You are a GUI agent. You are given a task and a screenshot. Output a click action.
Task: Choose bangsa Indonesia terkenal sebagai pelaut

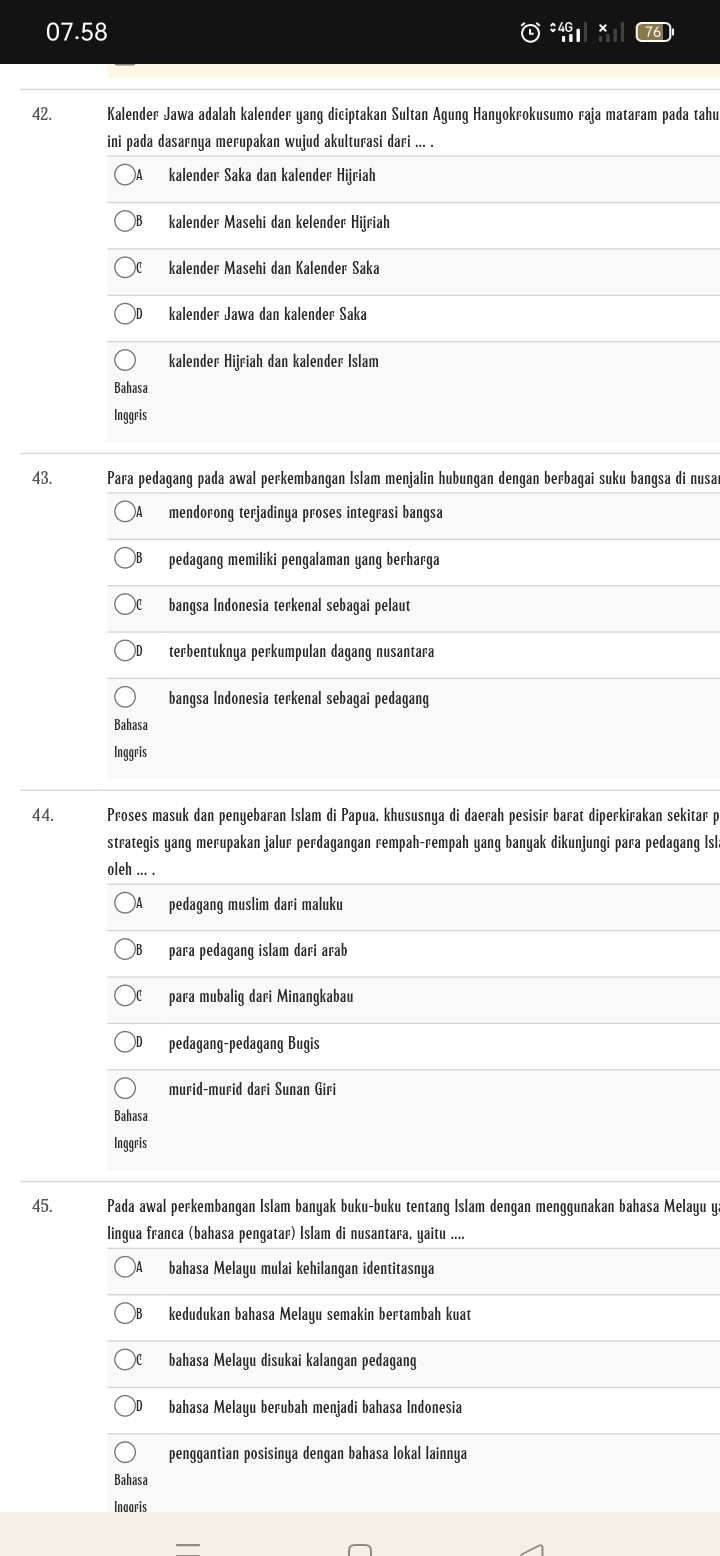tap(125, 605)
